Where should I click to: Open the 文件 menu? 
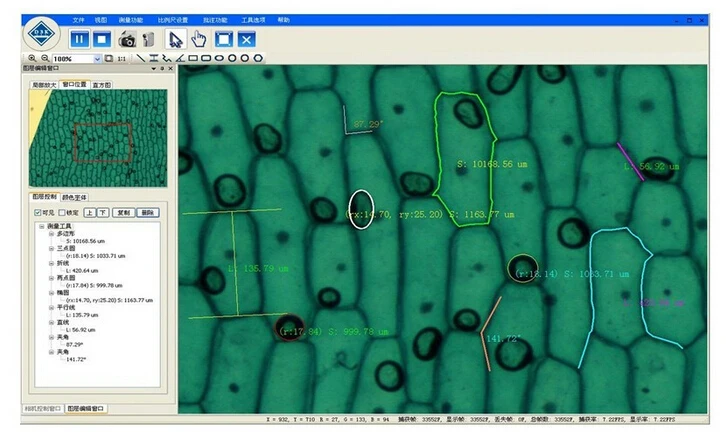coord(78,20)
